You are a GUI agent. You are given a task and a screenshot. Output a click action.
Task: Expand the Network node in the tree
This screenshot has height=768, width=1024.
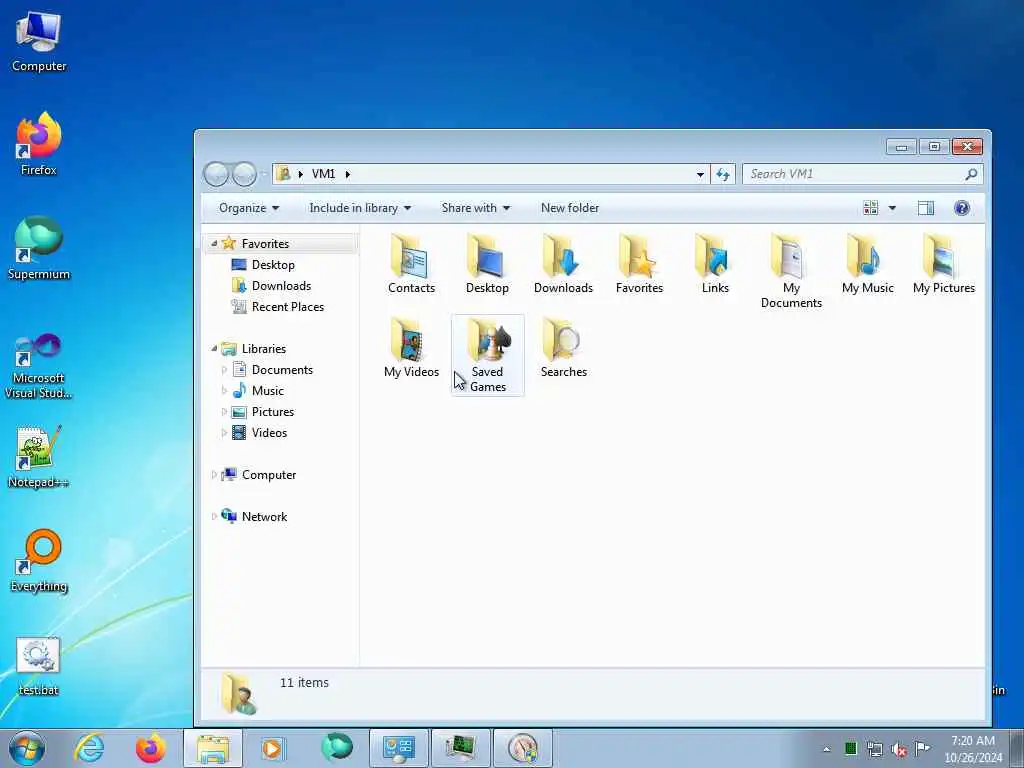214,517
